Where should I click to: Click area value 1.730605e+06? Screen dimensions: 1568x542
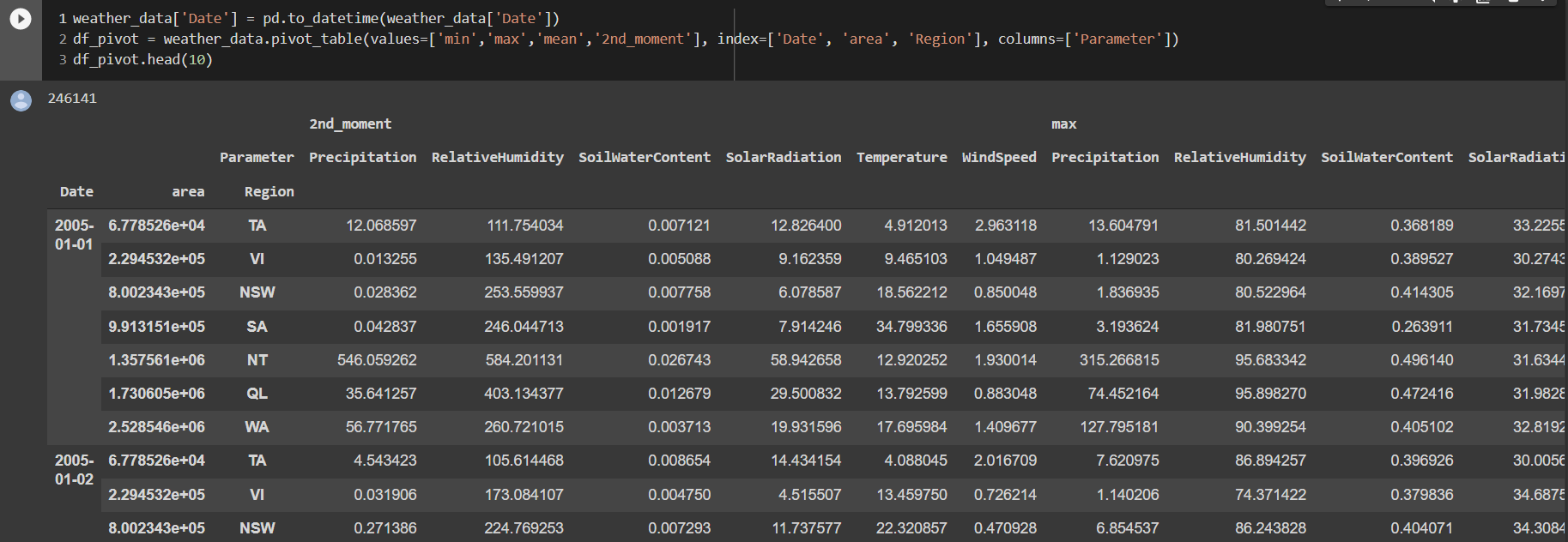click(156, 393)
